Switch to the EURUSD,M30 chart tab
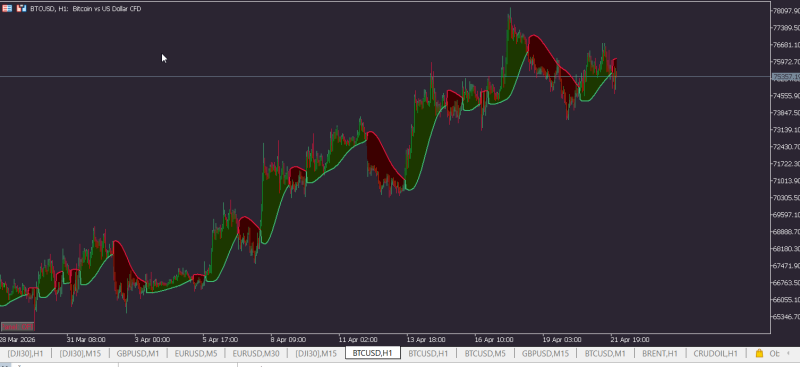 (x=256, y=353)
